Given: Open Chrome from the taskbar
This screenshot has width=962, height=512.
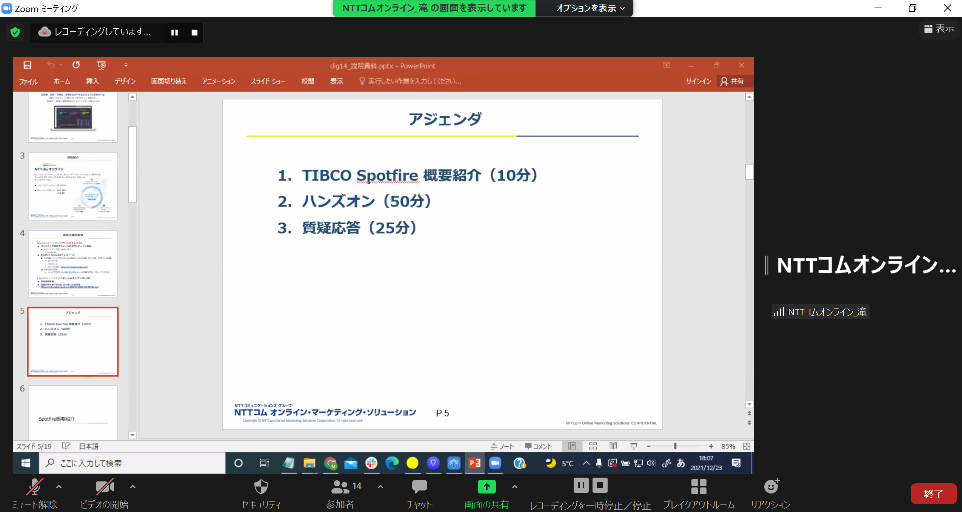Looking at the screenshot, I should 331,463.
